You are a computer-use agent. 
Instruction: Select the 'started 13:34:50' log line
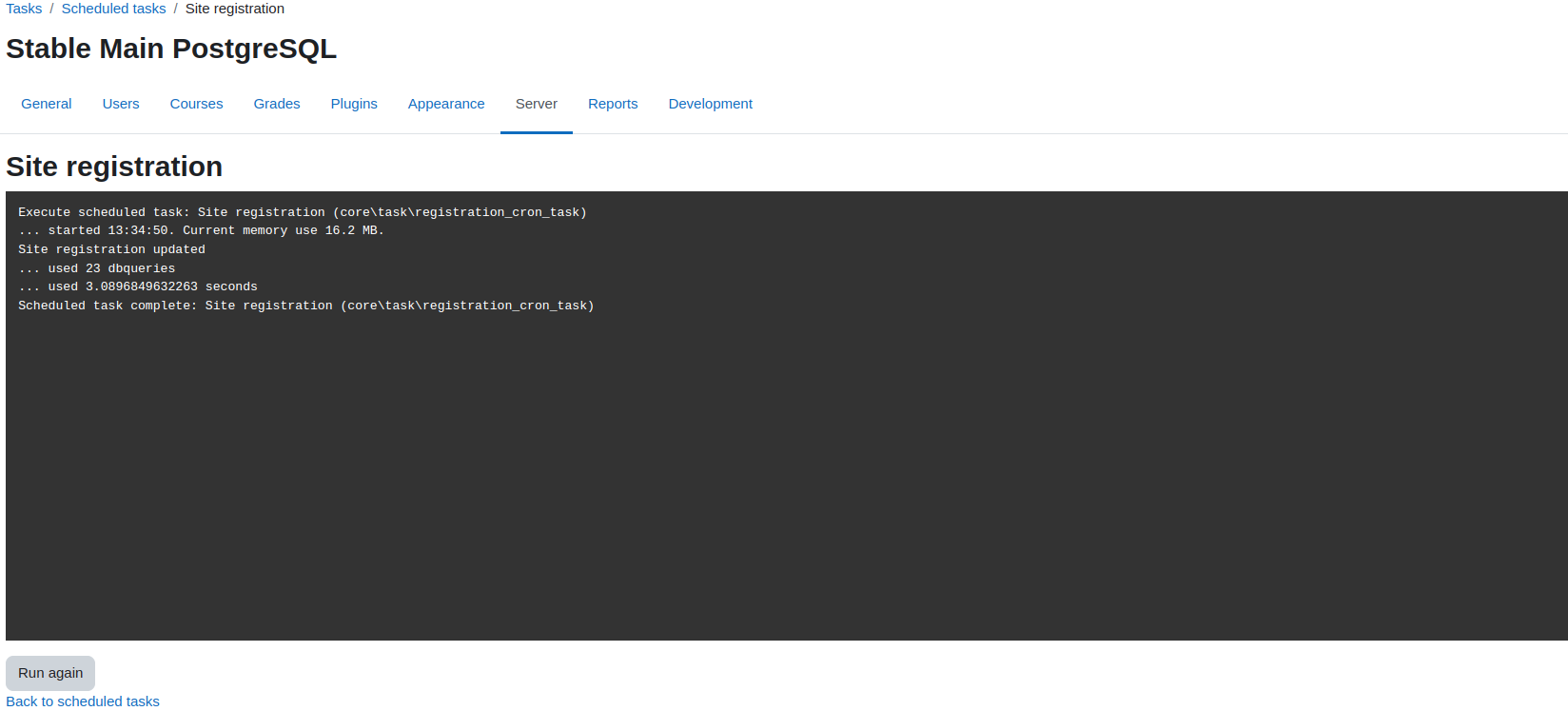[201, 230]
